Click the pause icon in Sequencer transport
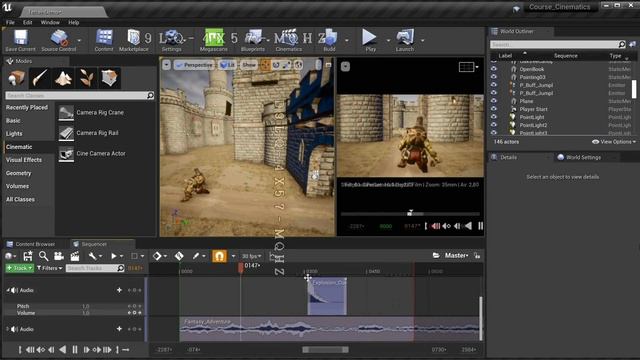Viewport: 640px width, 360px height. tap(75, 350)
